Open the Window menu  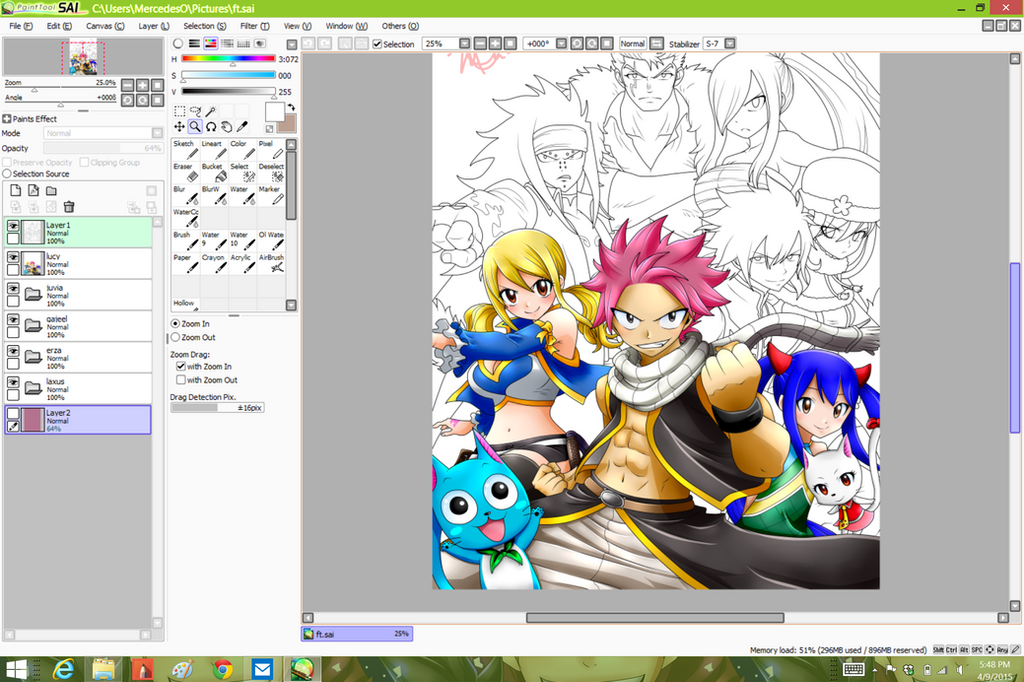tap(346, 26)
